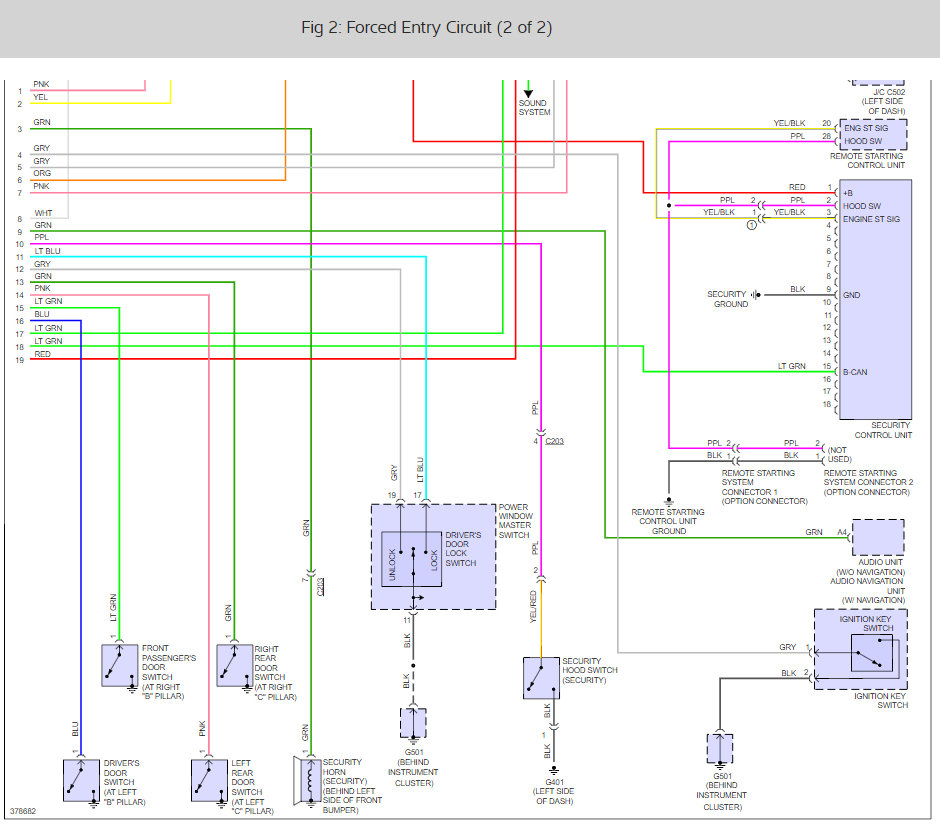Click the Ignition Key Switch symbol
Viewport: 940px width, 836px height.
(872, 653)
